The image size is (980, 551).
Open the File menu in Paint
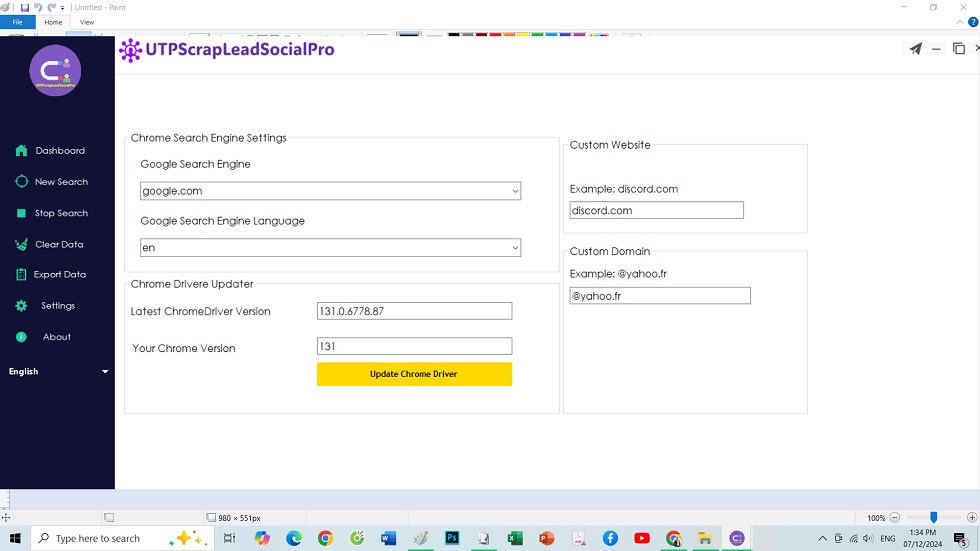click(x=18, y=22)
